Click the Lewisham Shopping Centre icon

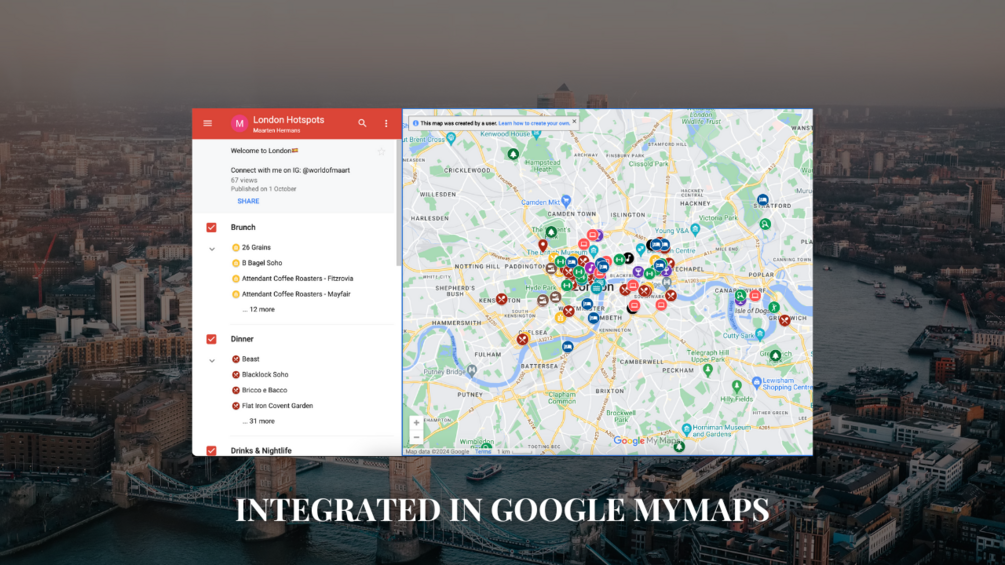coord(756,383)
